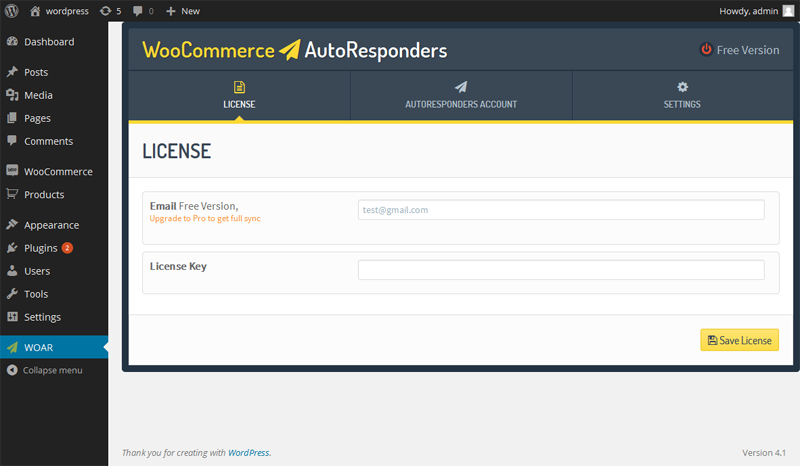Click the Posts pushpin icon
Screen dimensions: 800x466
tap(12, 71)
